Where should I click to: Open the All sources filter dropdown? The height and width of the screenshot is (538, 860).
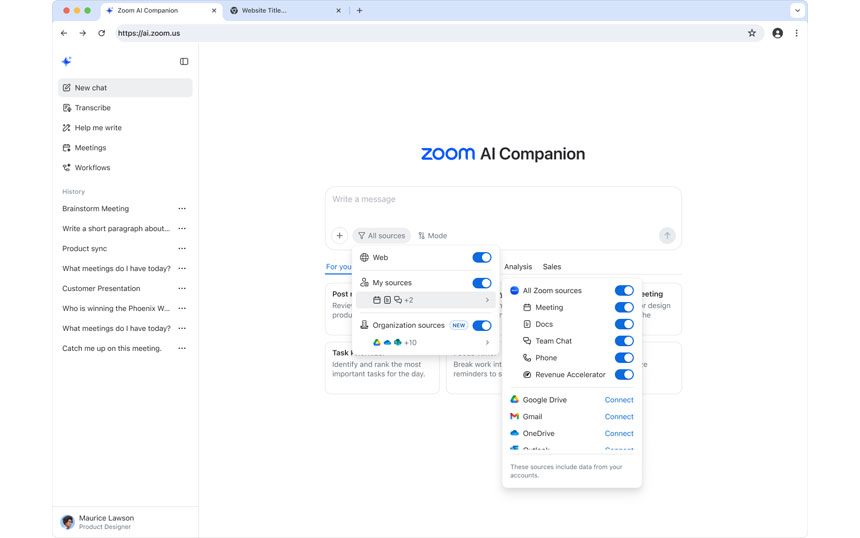point(382,236)
